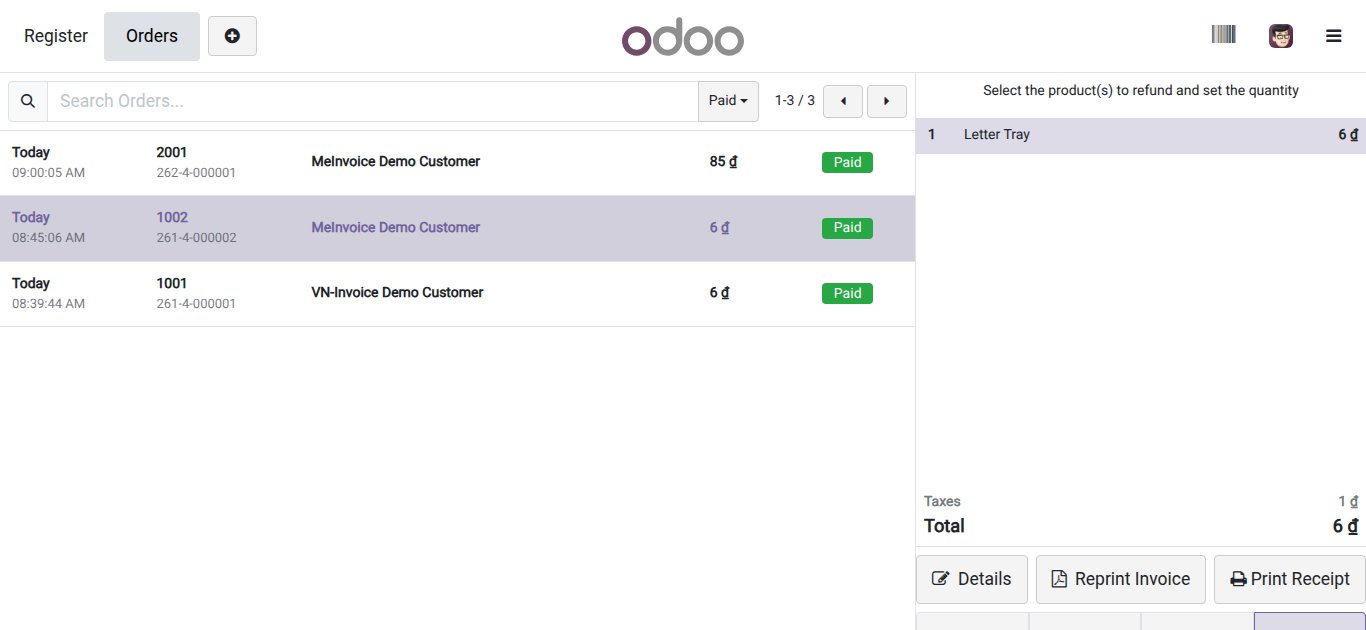Expand the Paid filter dropdown

(x=728, y=101)
